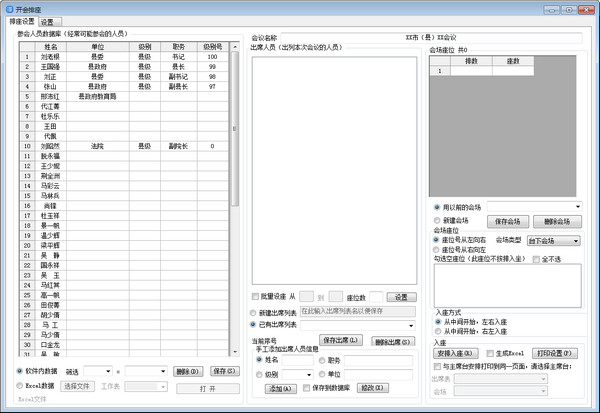600x413 pixels.
Task: Expand the 已有出席列表 dropdown
Action: tap(410, 325)
